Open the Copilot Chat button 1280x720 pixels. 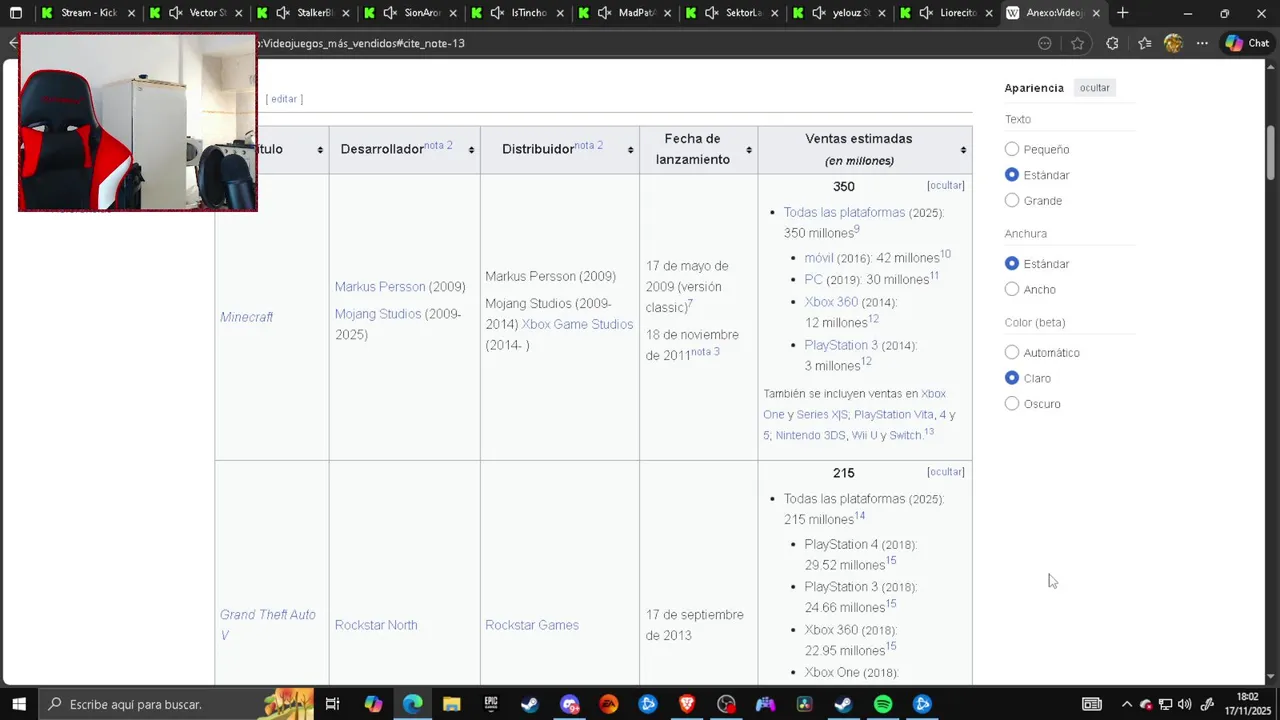tap(1247, 43)
